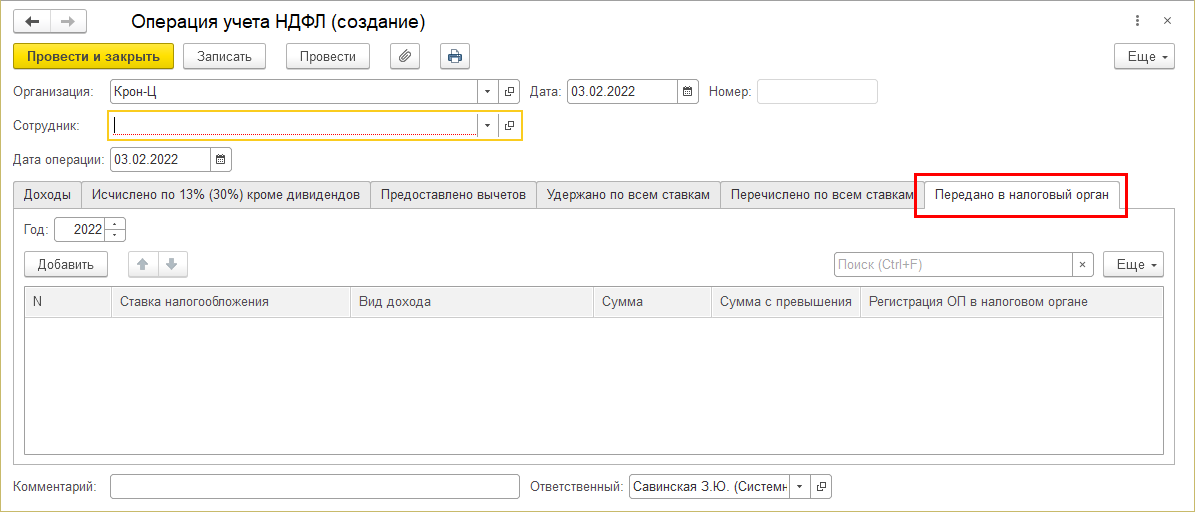
Task: Expand the Сотрудник dropdown list
Action: [487, 126]
